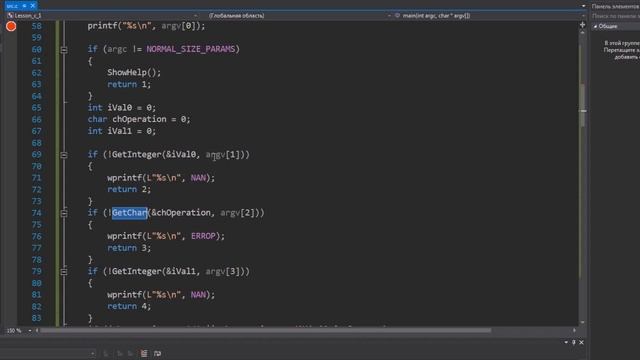
Task: Click the toolbox search field
Action: tap(616, 16)
